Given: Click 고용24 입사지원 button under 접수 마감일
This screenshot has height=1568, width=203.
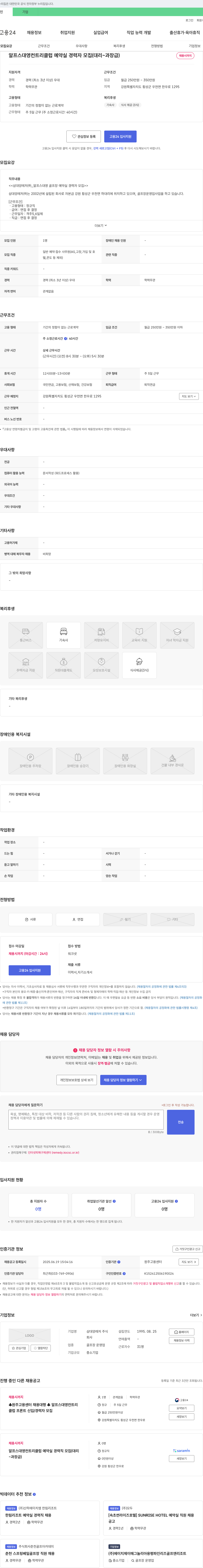Looking at the screenshot, I should point(30,970).
